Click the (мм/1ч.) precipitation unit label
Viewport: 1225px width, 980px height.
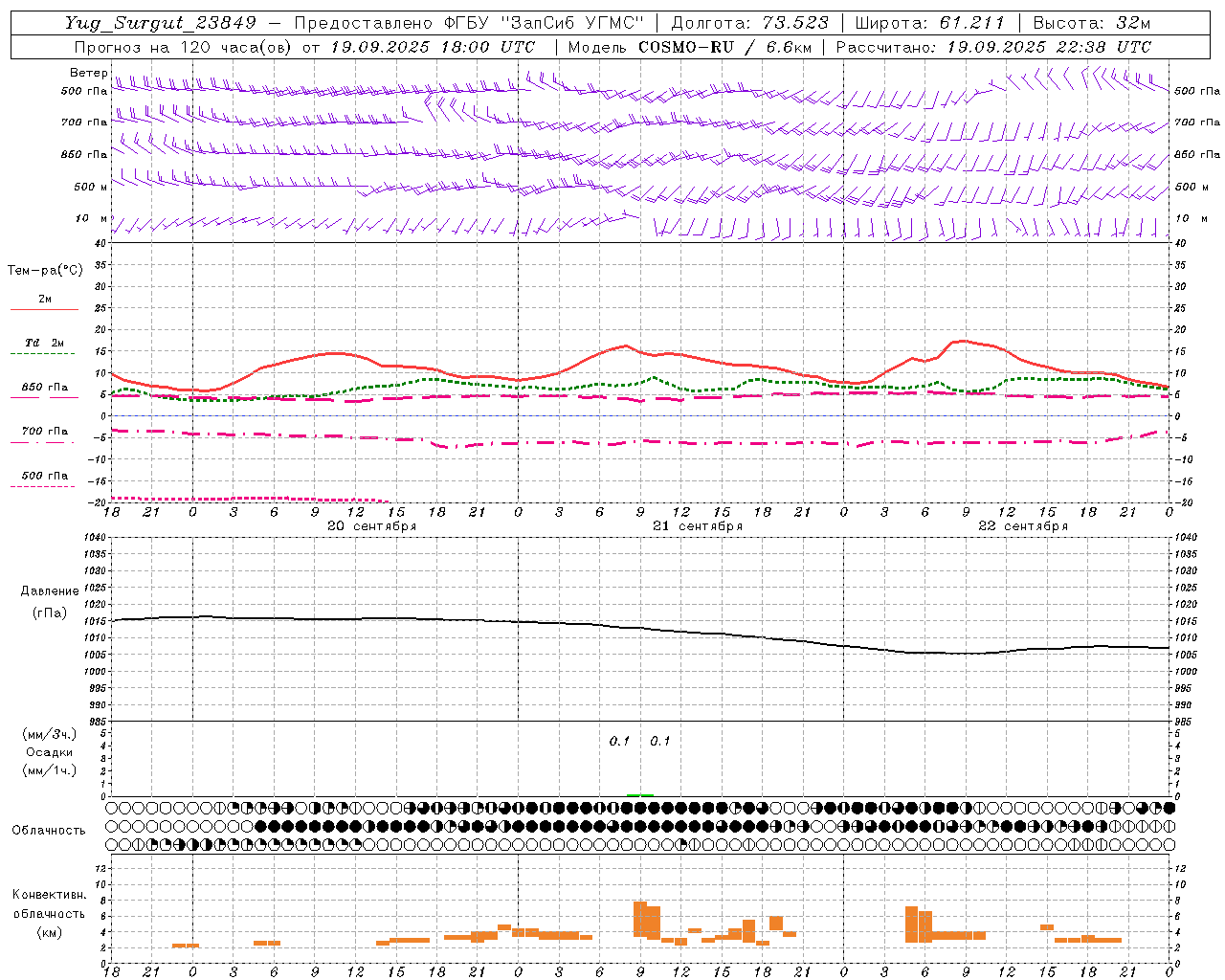pyautogui.click(x=50, y=770)
